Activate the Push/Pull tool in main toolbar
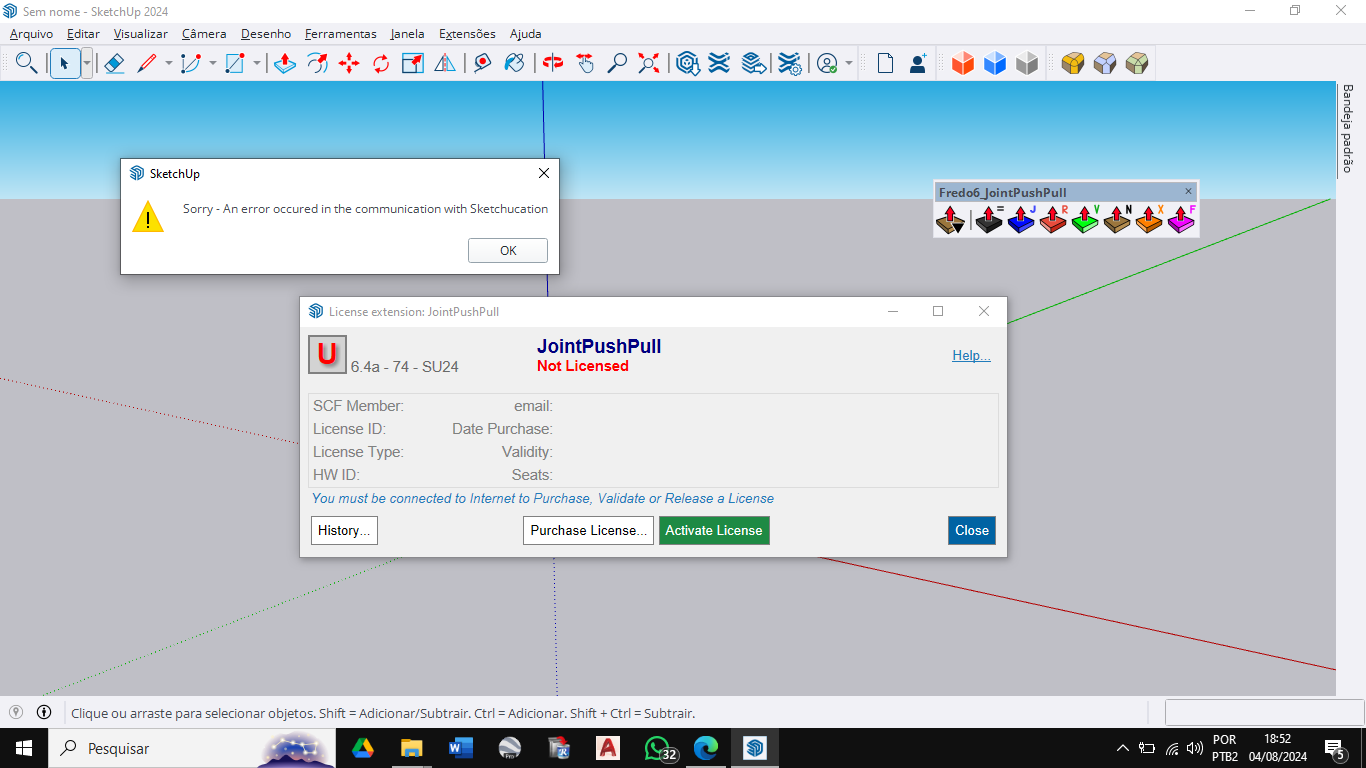The height and width of the screenshot is (768, 1366). click(x=285, y=63)
